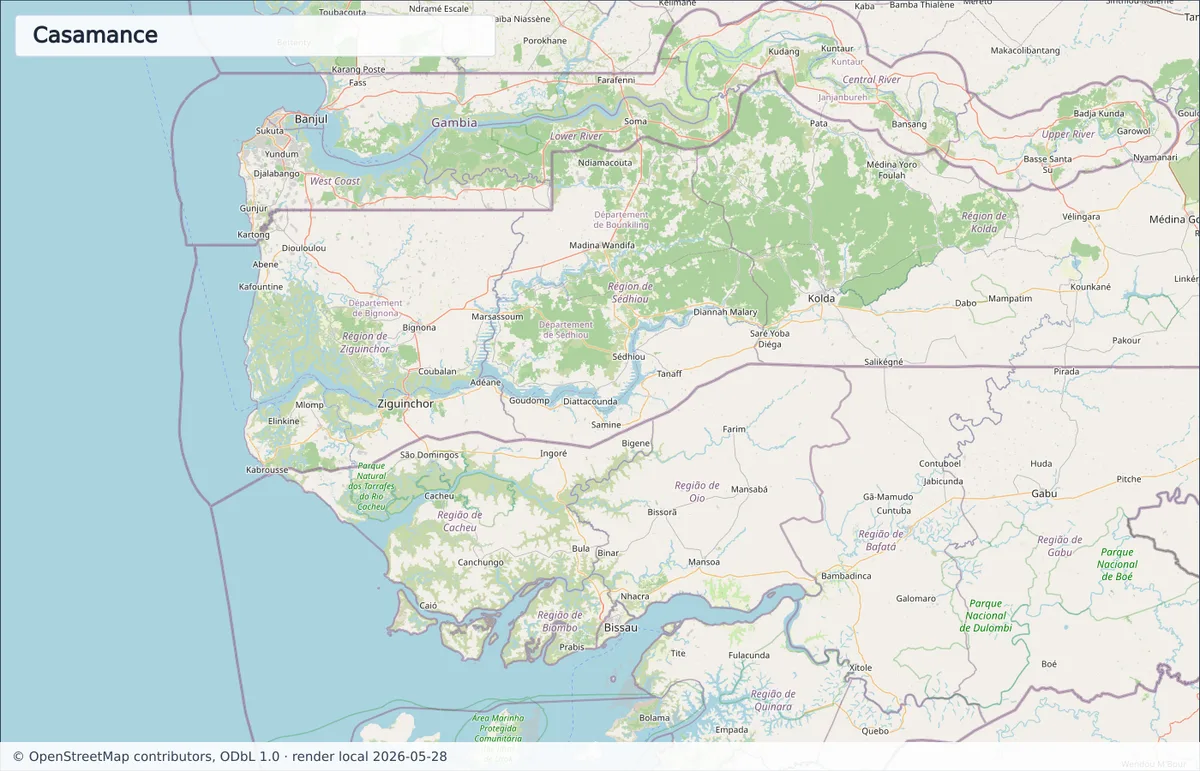Click the Gambia country label
This screenshot has height=771, width=1200.
click(454, 122)
